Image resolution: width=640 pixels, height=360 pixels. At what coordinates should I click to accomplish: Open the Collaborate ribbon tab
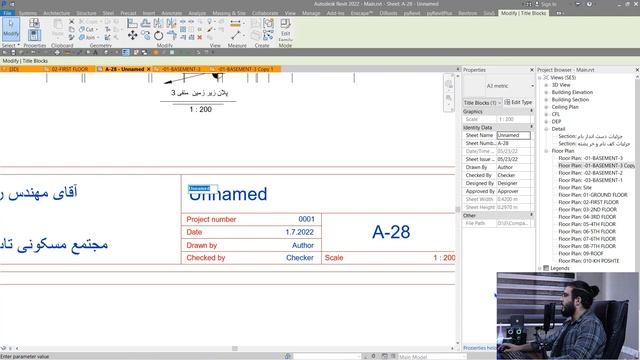click(265, 13)
